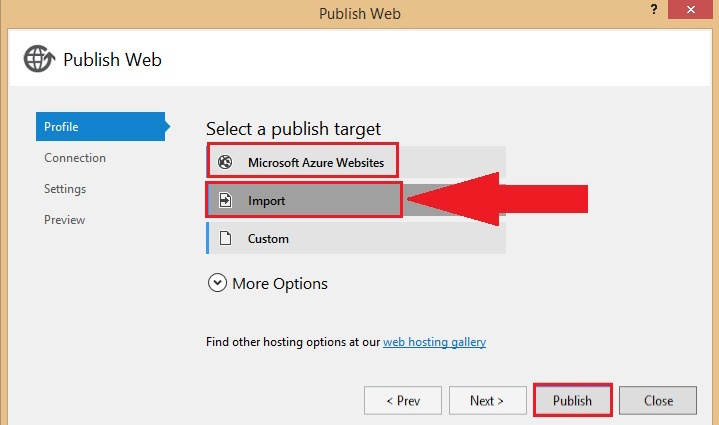719x425 pixels.
Task: Click the Publish Web globe header icon
Action: 39,59
